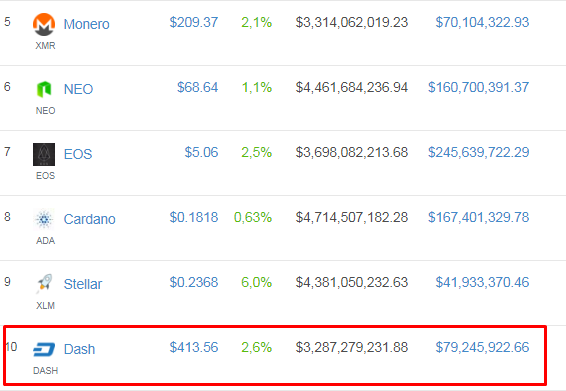Click the XMR ticker label
This screenshot has height=391, width=566.
tap(45, 46)
